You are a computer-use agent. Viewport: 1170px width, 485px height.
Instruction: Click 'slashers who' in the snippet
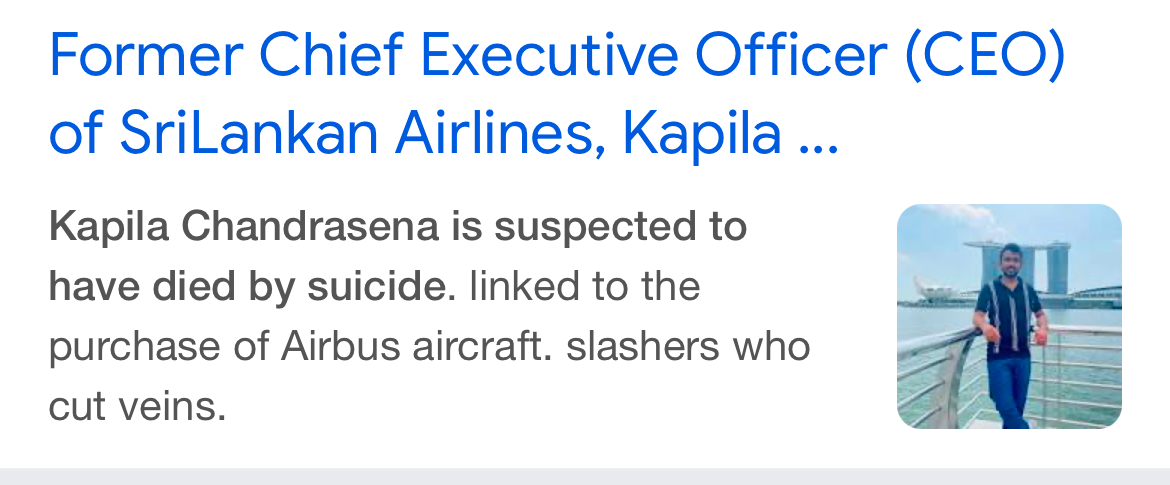(x=688, y=347)
